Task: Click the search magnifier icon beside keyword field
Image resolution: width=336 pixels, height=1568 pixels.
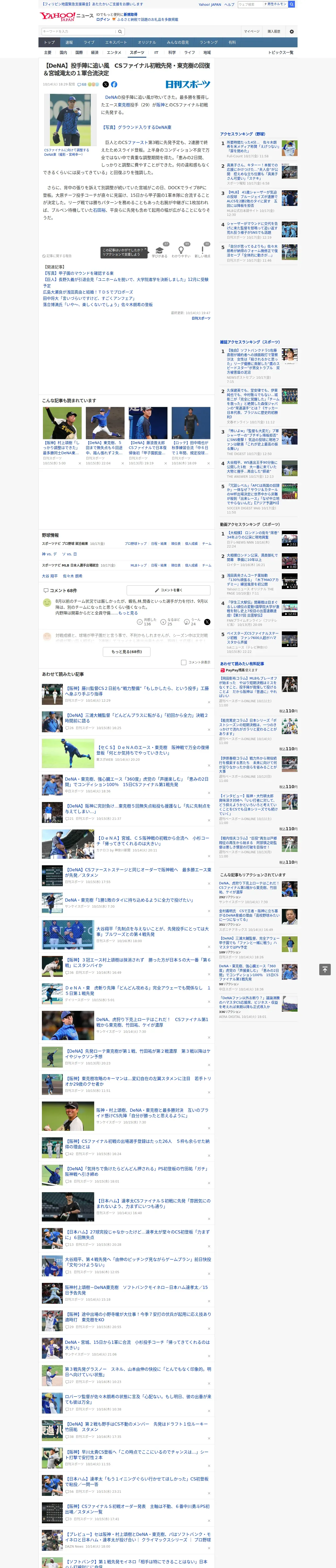Action: click(120, 32)
